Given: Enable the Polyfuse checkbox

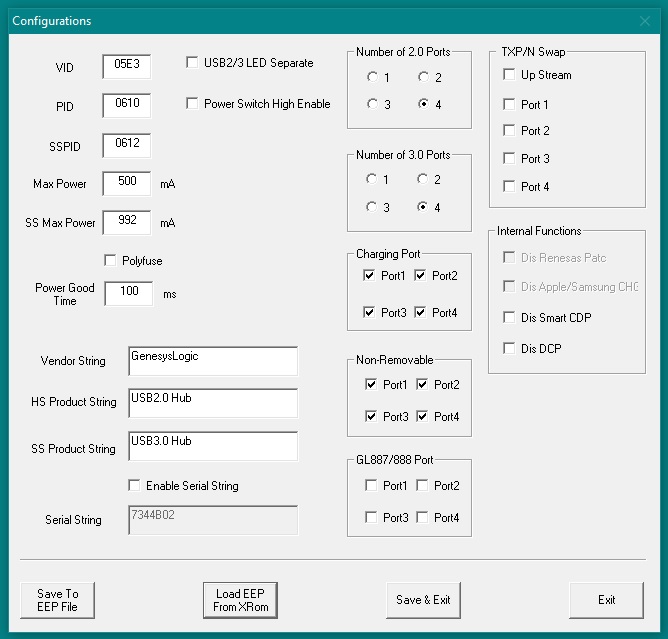Looking at the screenshot, I should tap(110, 260).
